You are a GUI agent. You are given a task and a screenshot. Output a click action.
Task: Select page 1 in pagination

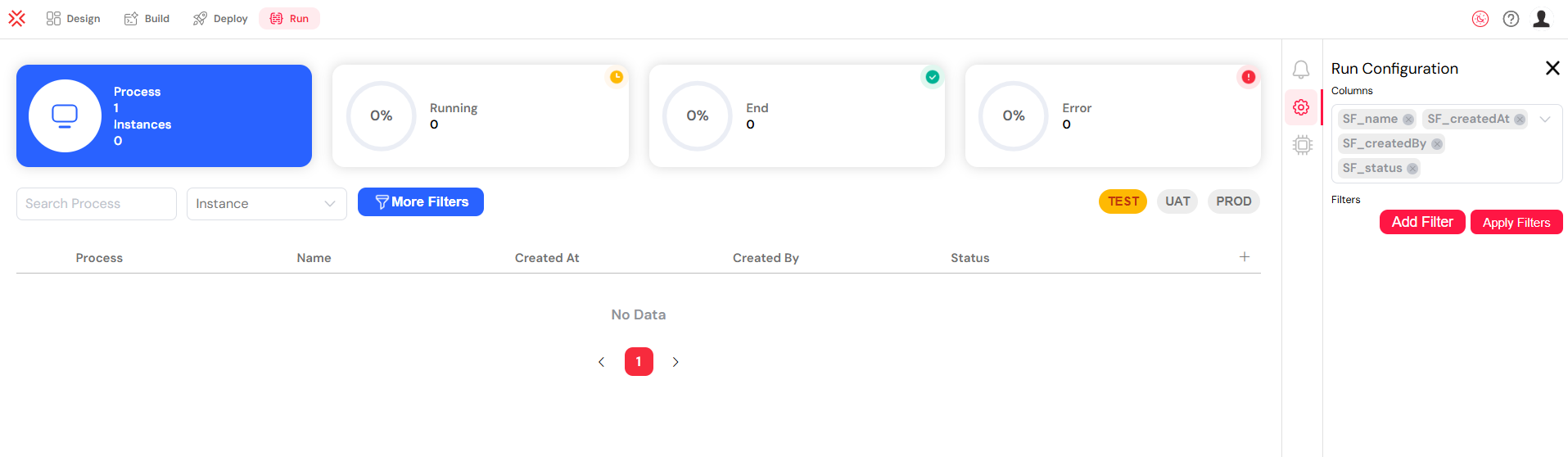click(639, 361)
